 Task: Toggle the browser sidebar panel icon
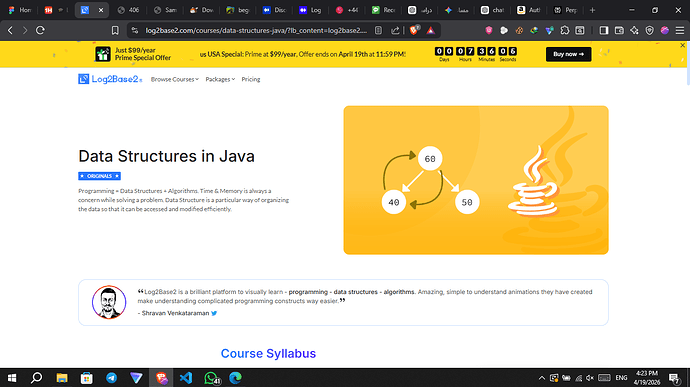[604, 30]
